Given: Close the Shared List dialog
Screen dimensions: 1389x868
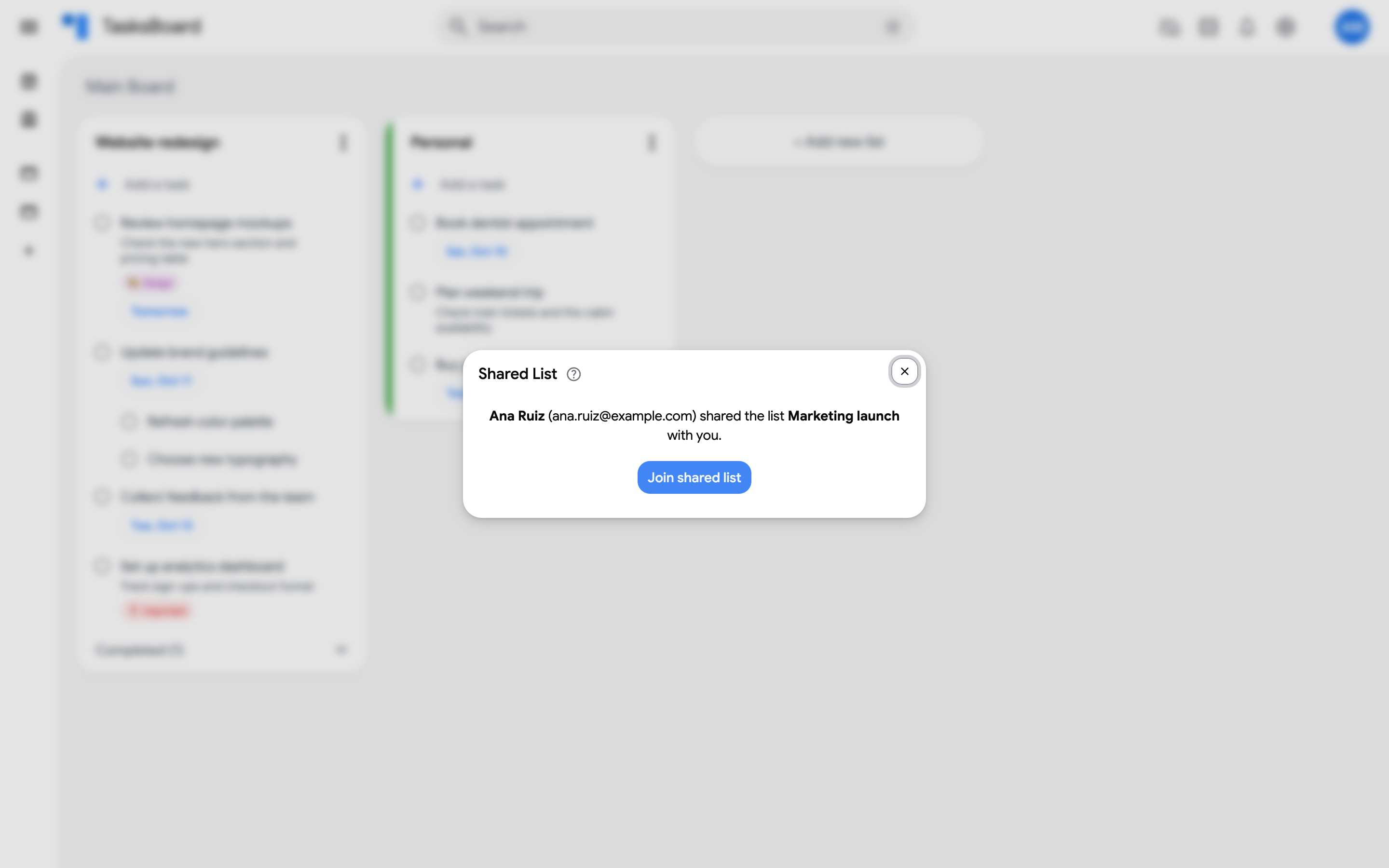Looking at the screenshot, I should tap(904, 371).
